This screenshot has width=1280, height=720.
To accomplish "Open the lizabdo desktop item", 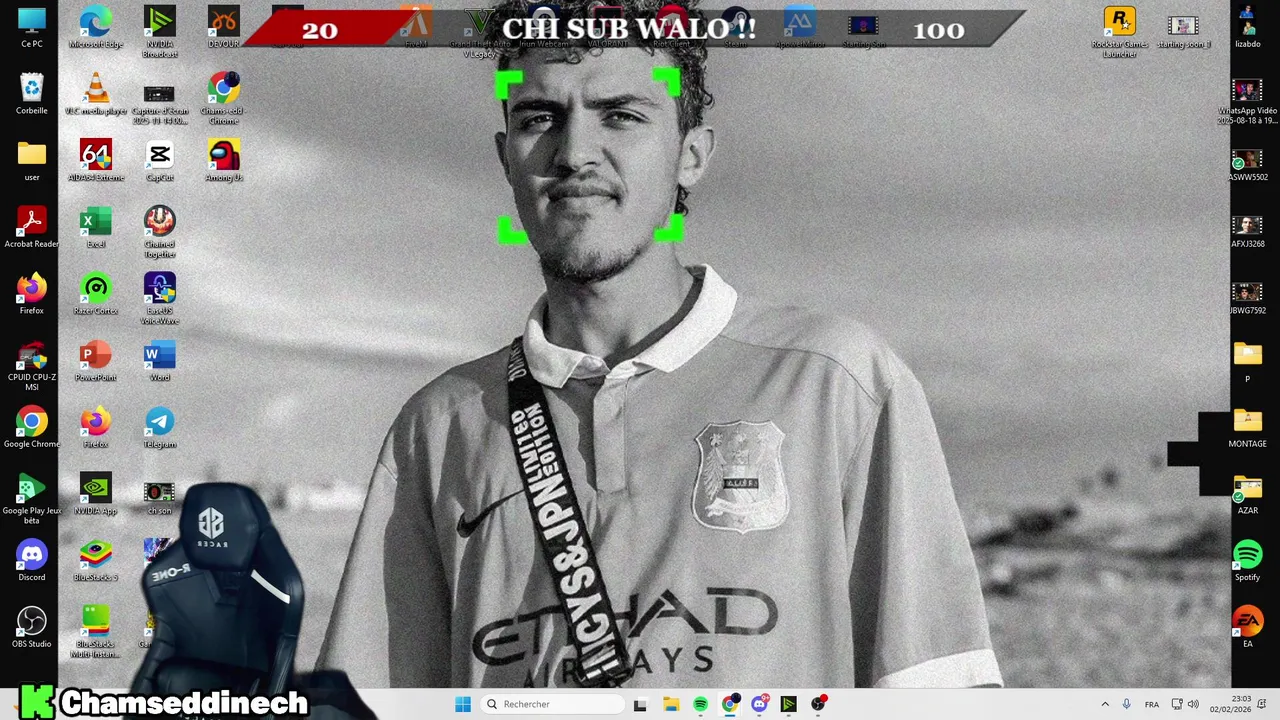I will (x=1248, y=27).
